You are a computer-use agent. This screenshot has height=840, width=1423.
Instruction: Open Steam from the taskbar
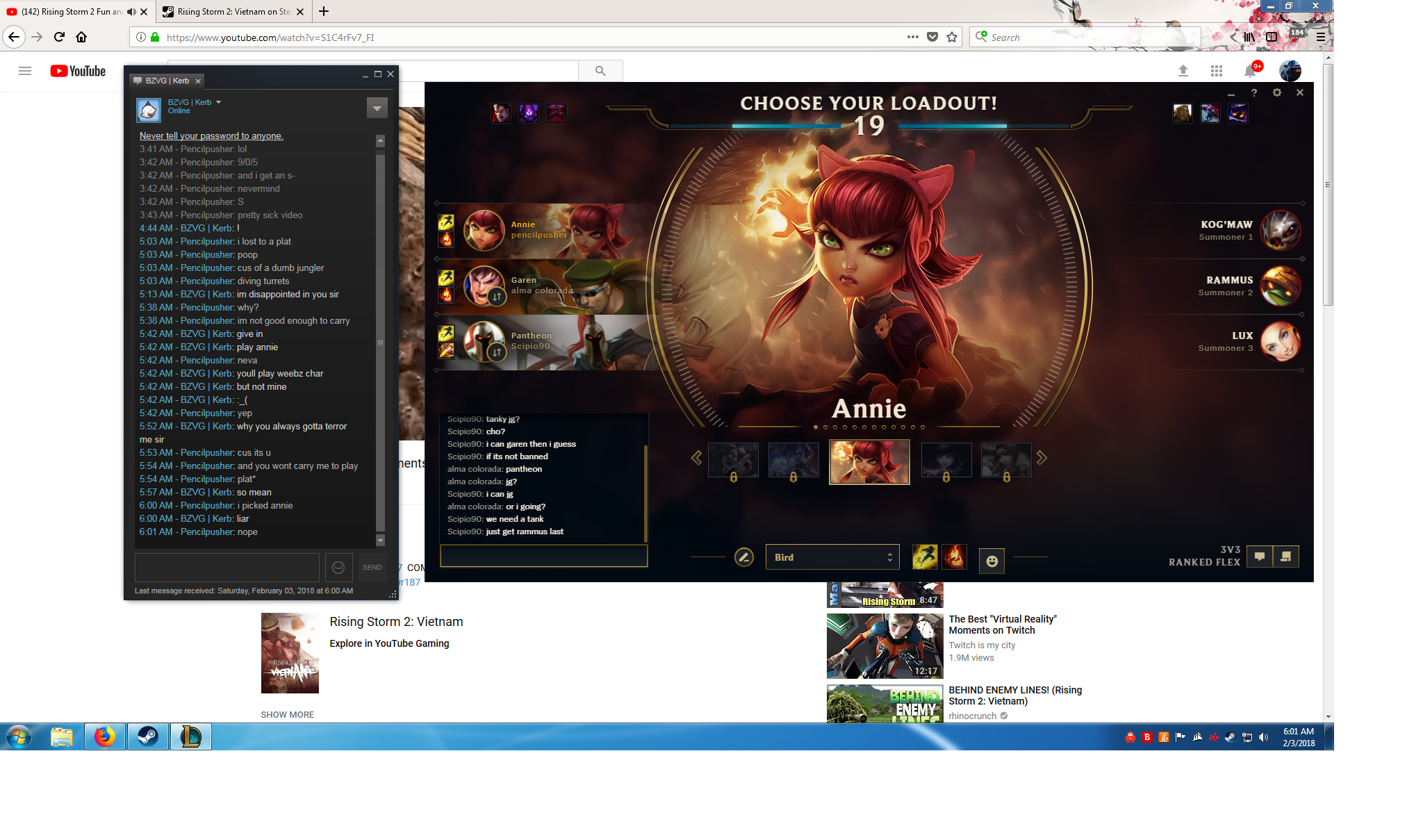coord(147,736)
